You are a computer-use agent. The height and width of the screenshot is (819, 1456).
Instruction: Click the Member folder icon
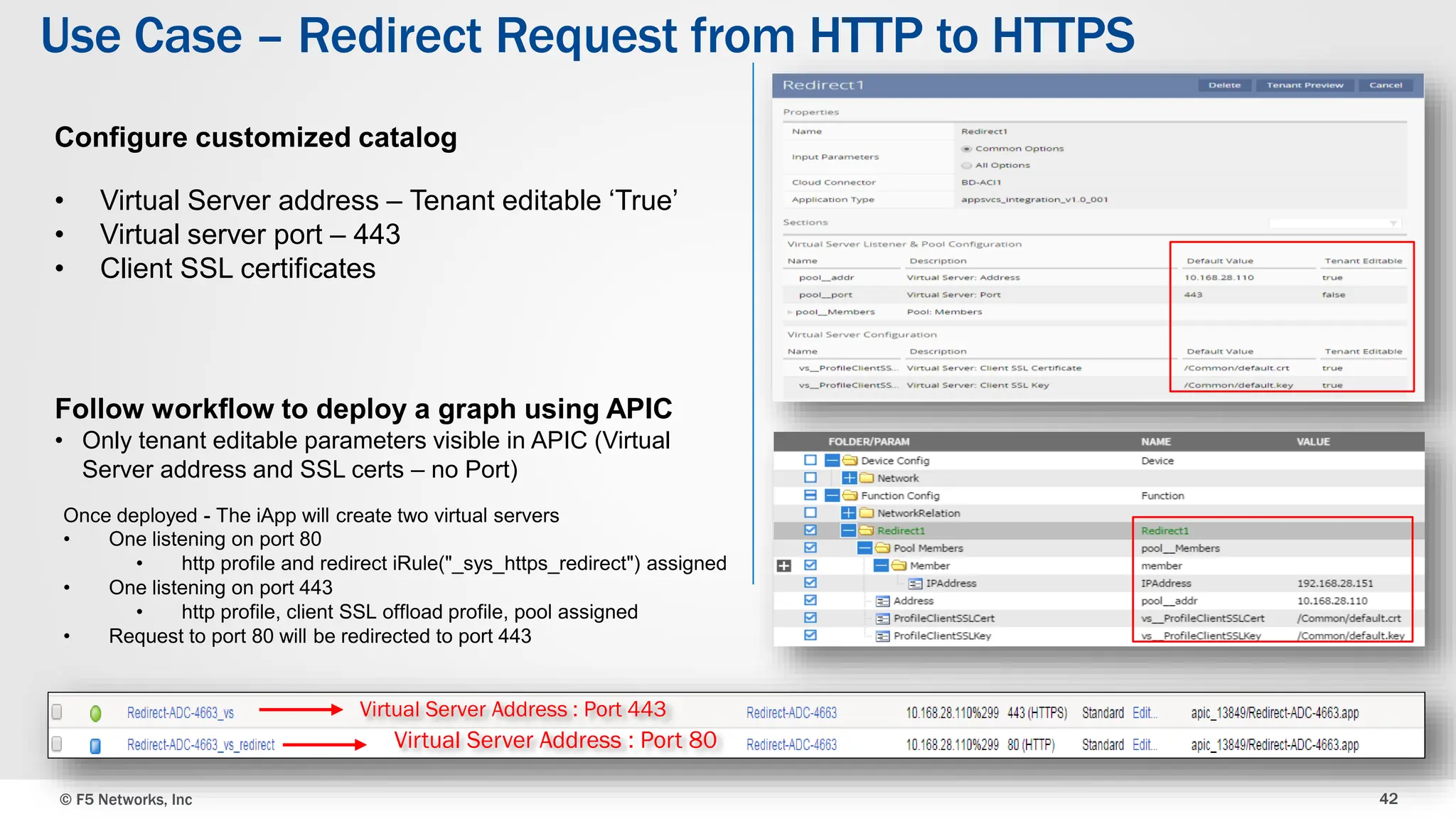coord(899,565)
